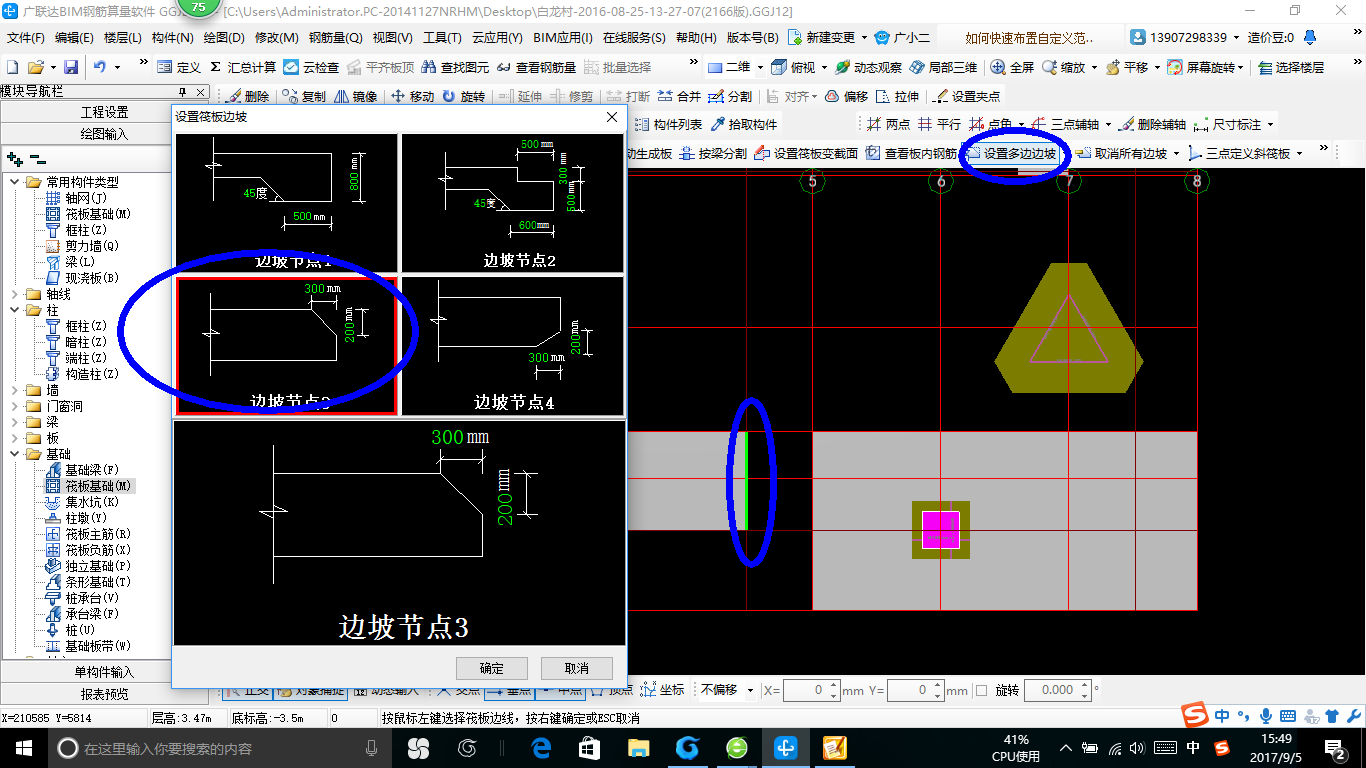Open the 工具(T) menu
The image size is (1366, 768).
pyautogui.click(x=442, y=38)
